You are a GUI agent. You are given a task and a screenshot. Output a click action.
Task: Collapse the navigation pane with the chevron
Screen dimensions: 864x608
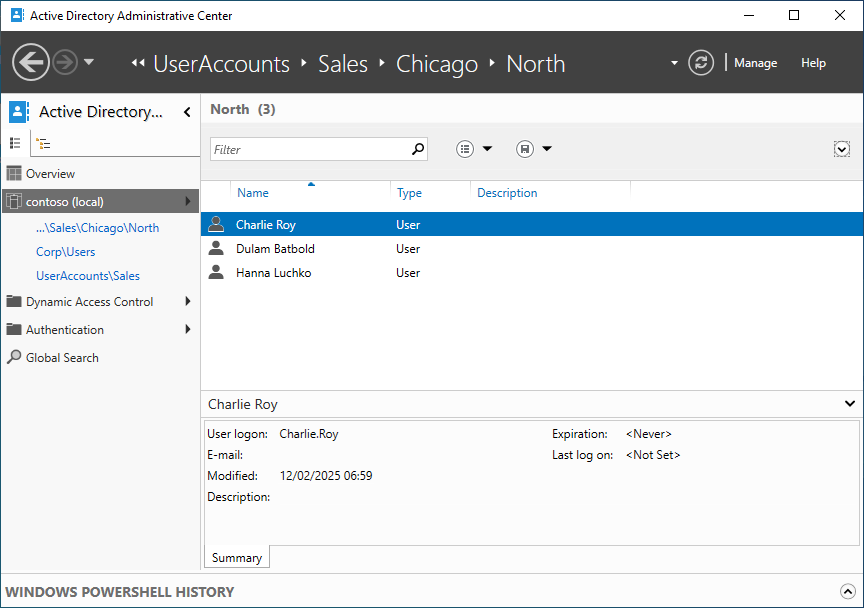pyautogui.click(x=187, y=112)
